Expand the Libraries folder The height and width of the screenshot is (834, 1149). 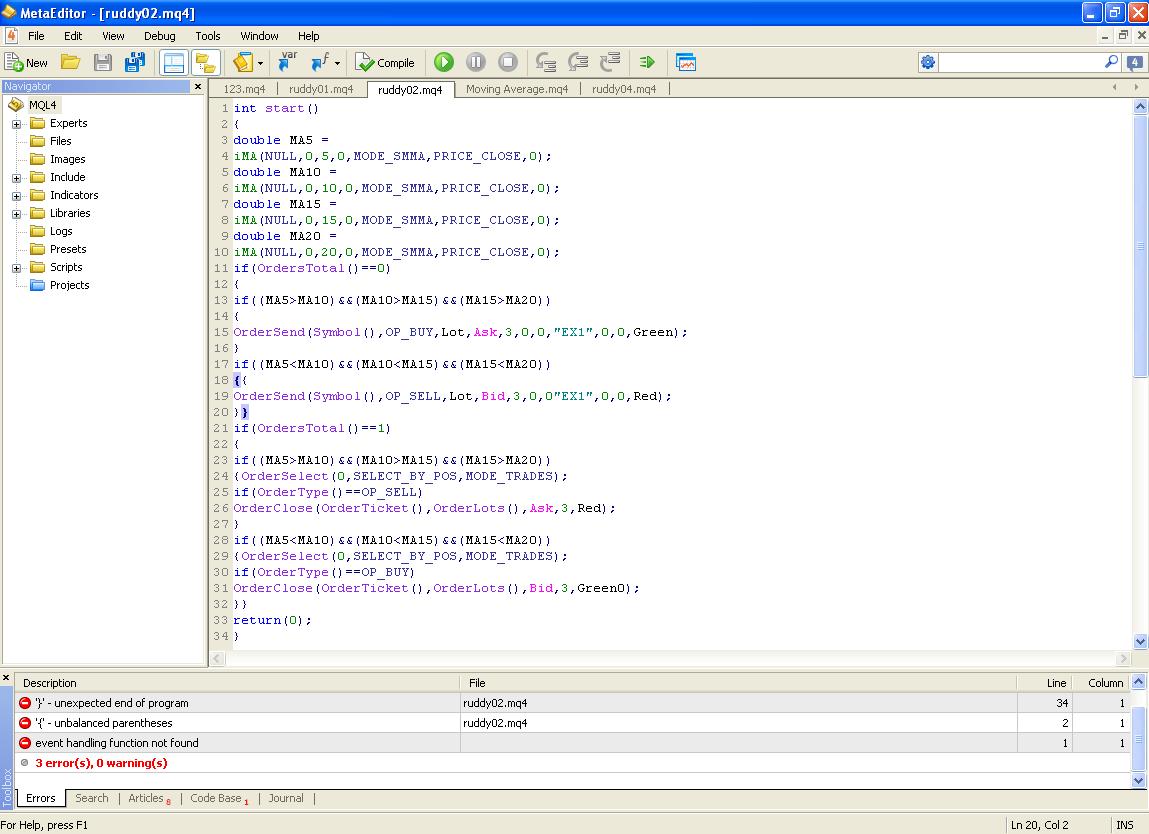16,214
